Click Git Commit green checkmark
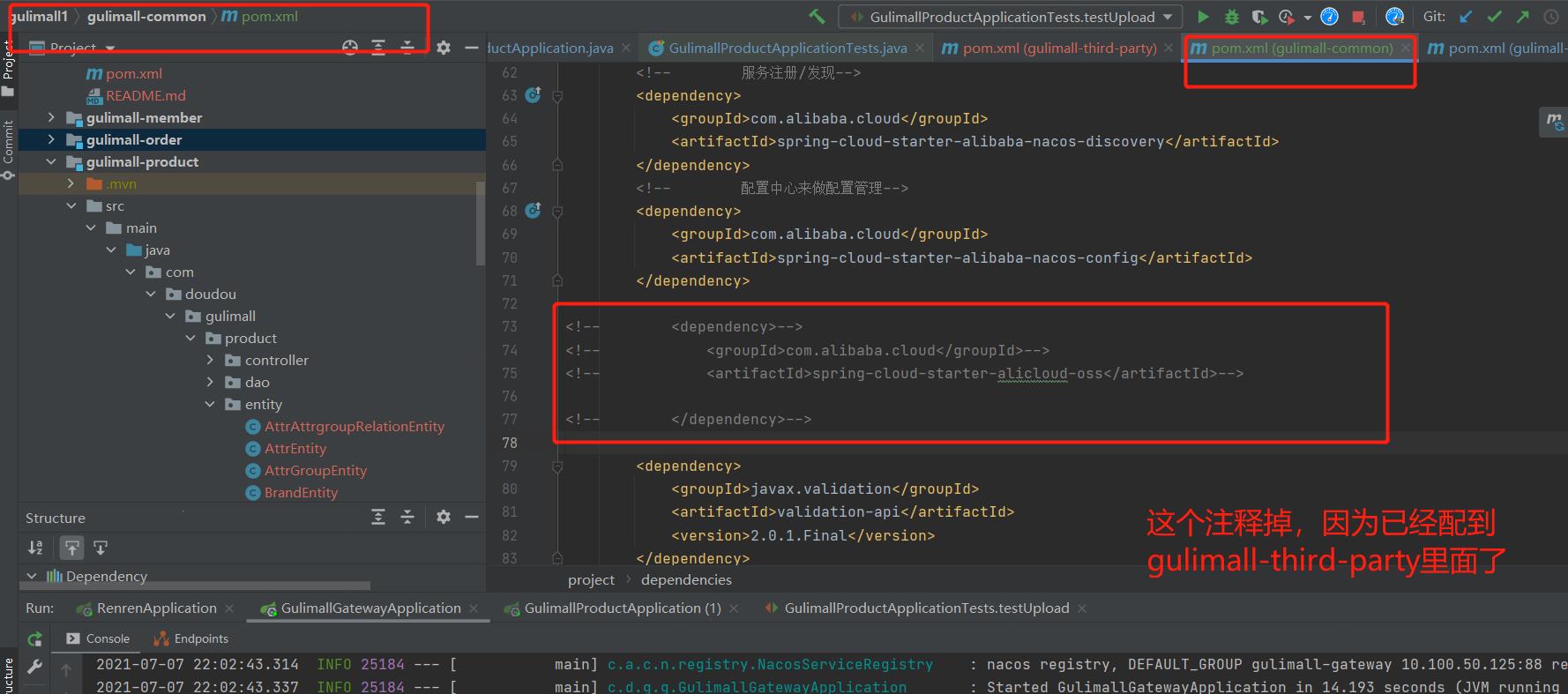 point(1494,17)
